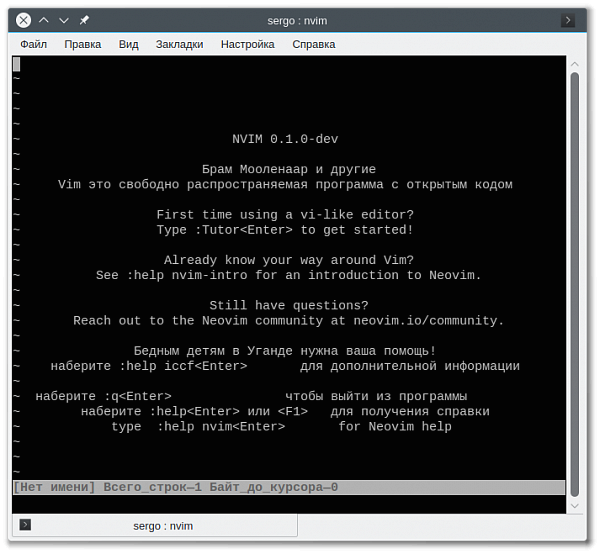Click the up-chevron maximize icon in title bar

point(44,20)
